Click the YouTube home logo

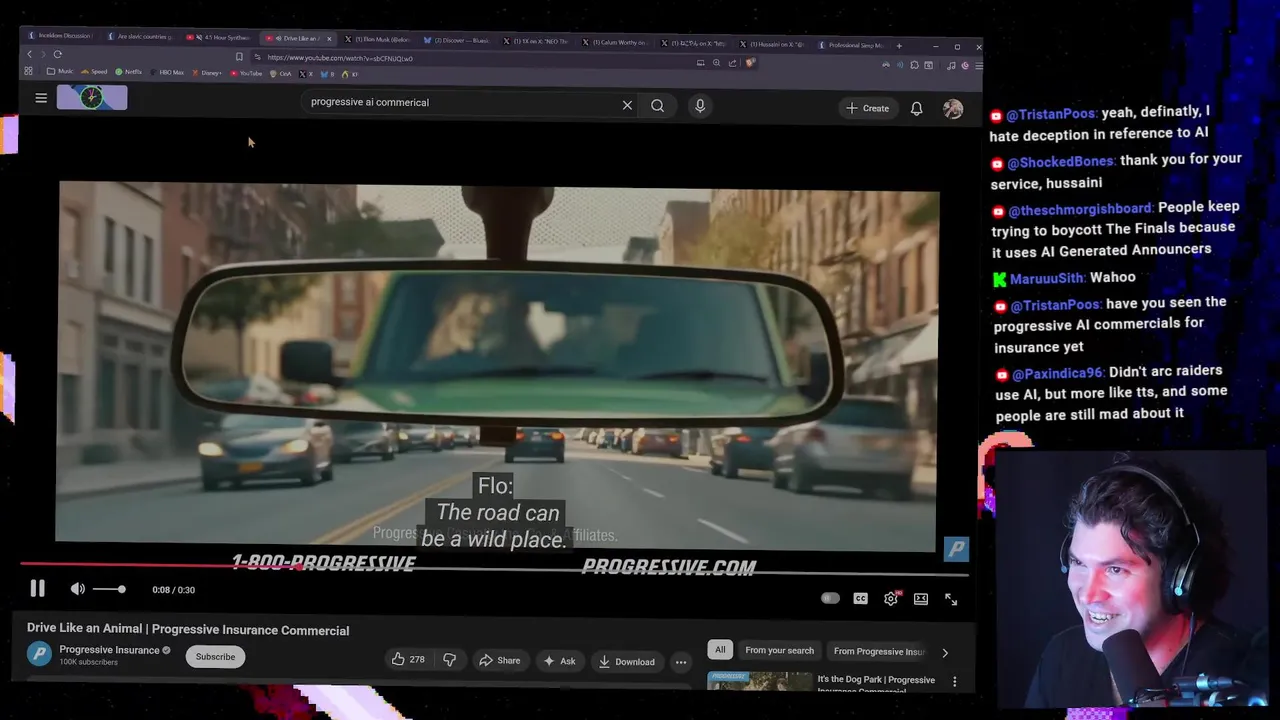pyautogui.click(x=91, y=97)
